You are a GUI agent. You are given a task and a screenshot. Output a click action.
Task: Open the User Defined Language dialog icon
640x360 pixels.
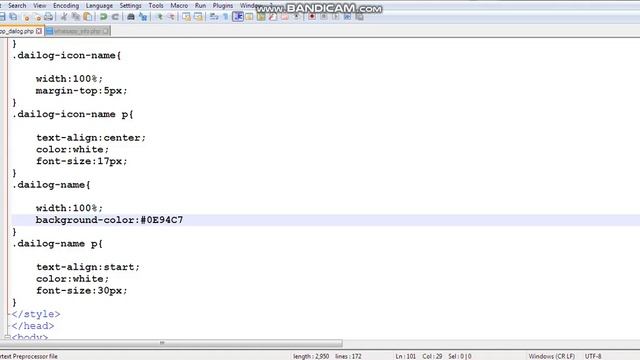click(x=249, y=17)
